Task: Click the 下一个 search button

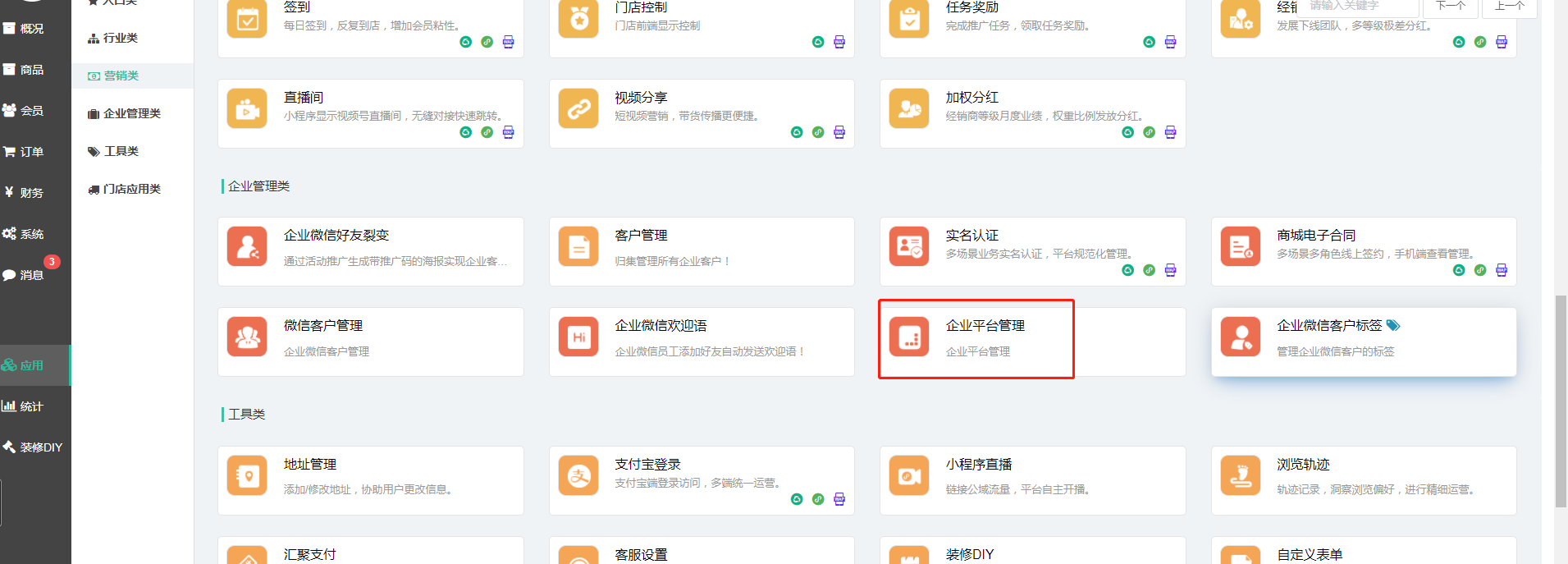Action: tap(1450, 7)
